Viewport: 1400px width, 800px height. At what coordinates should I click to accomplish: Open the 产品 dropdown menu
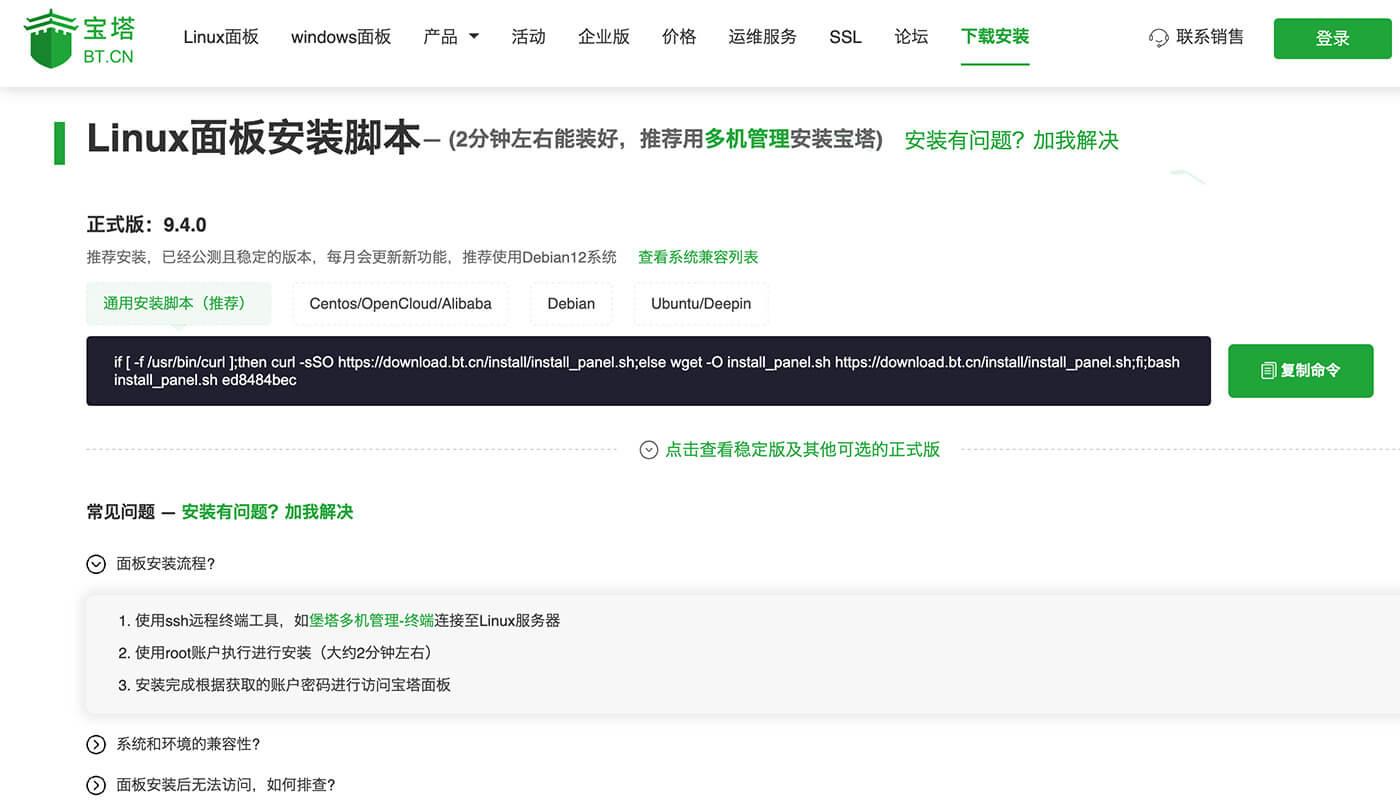[451, 37]
